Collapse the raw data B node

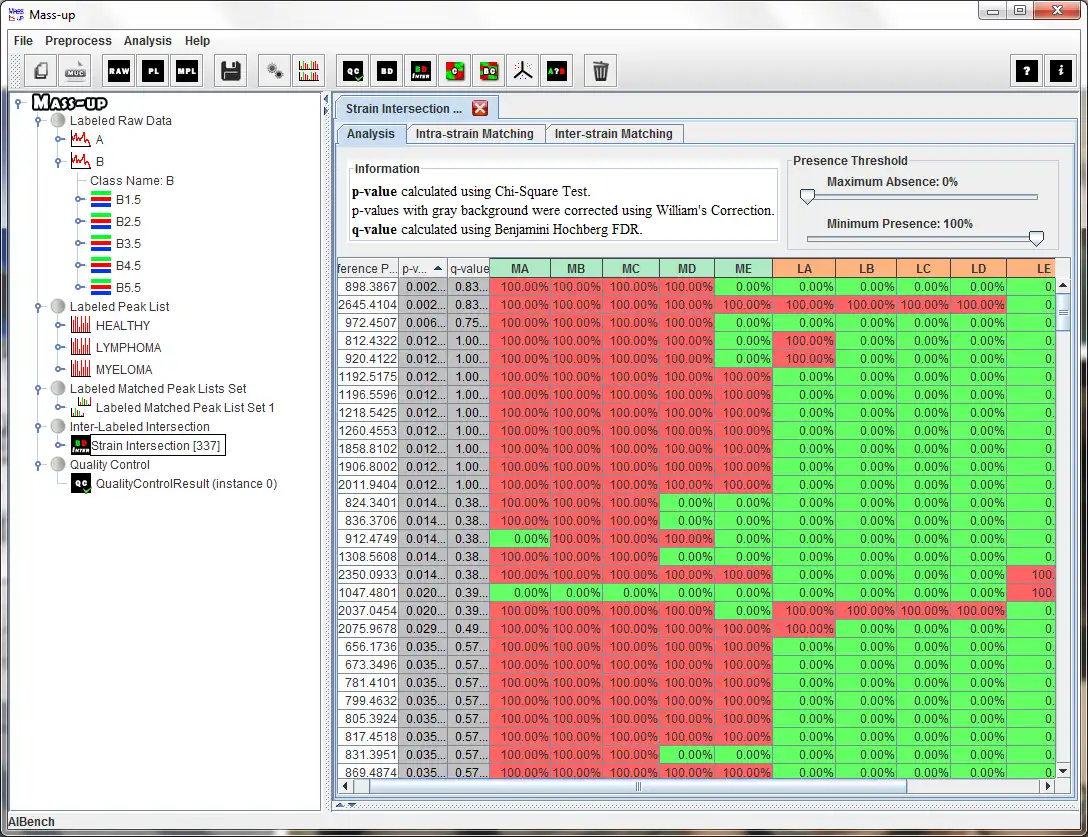pos(58,162)
